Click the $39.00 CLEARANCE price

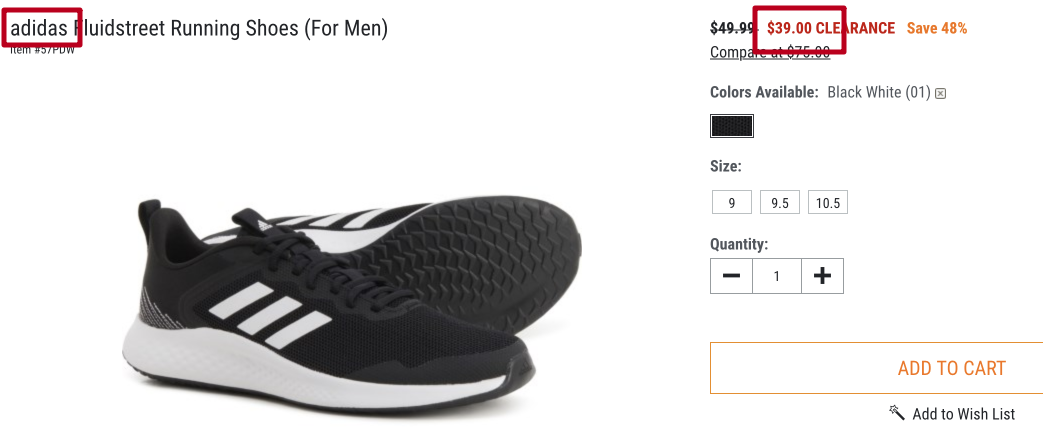(830, 28)
